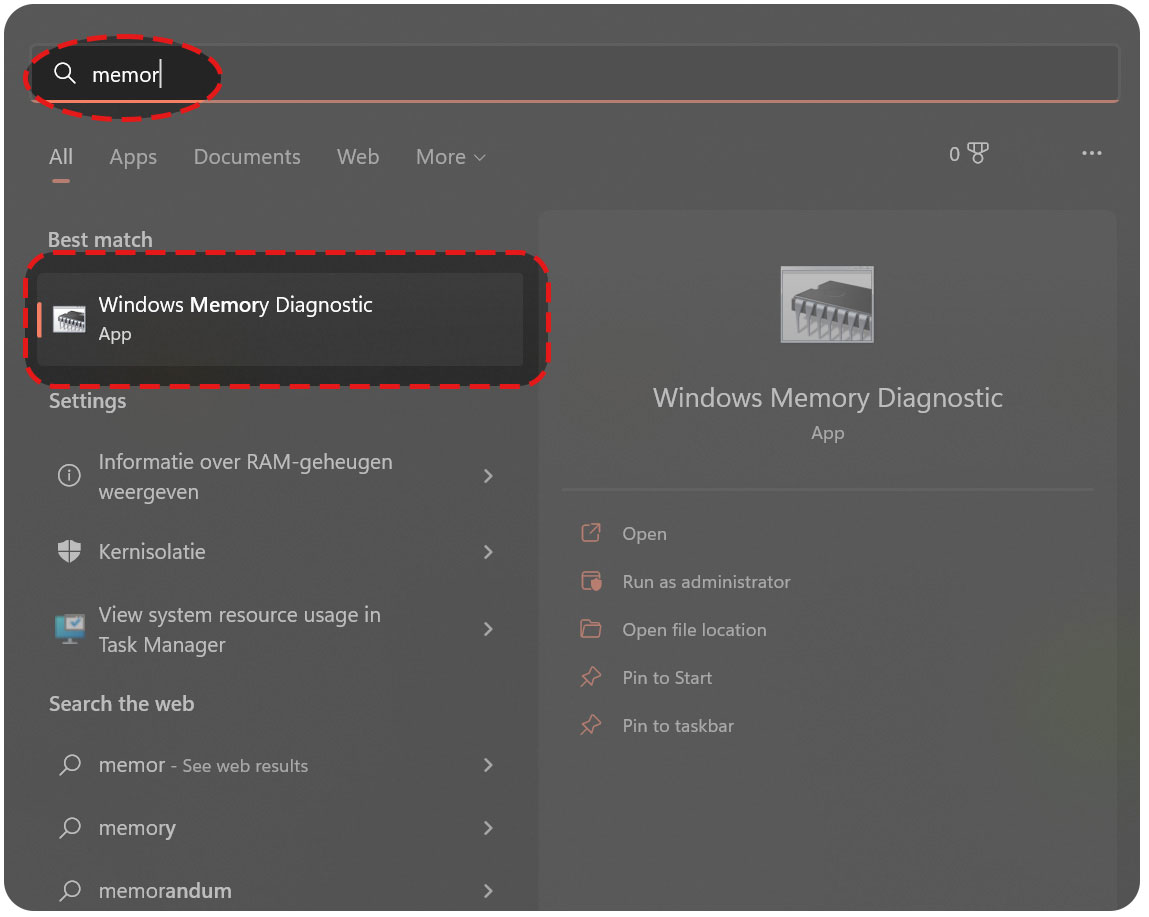Expand the 'memorandum' web suggestion chevron

pos(488,891)
